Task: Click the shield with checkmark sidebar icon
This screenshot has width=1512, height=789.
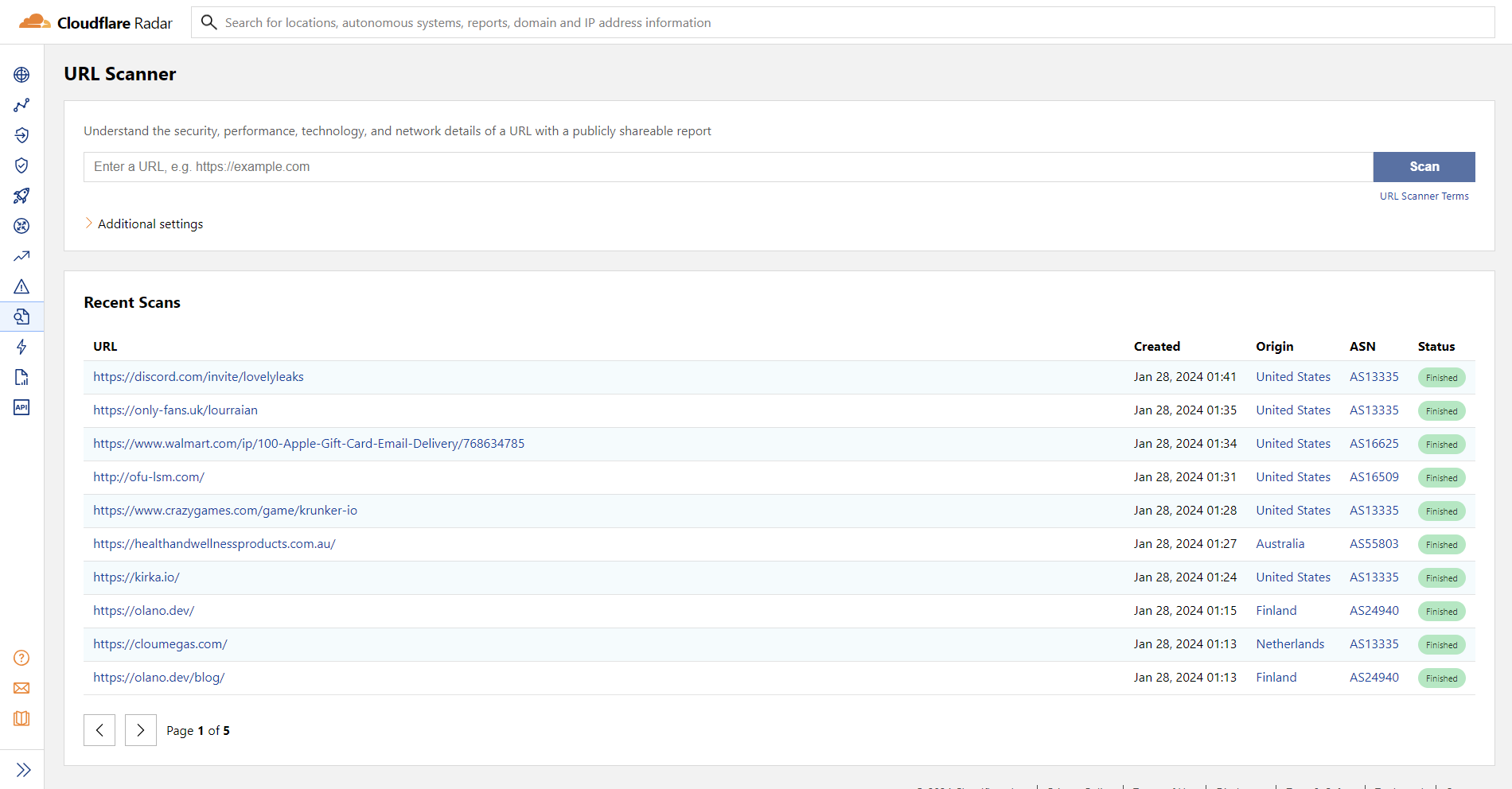Action: point(21,165)
